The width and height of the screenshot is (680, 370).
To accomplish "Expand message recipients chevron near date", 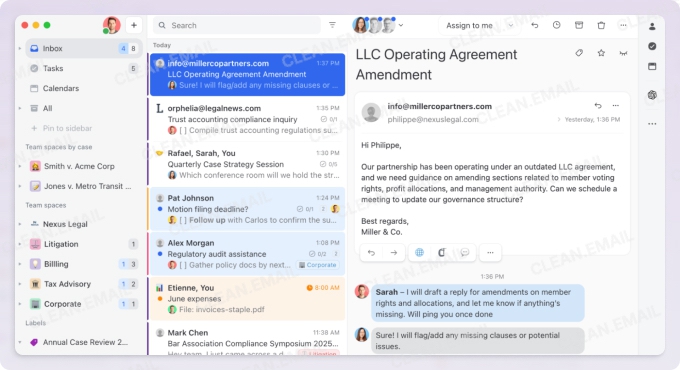I will point(559,119).
